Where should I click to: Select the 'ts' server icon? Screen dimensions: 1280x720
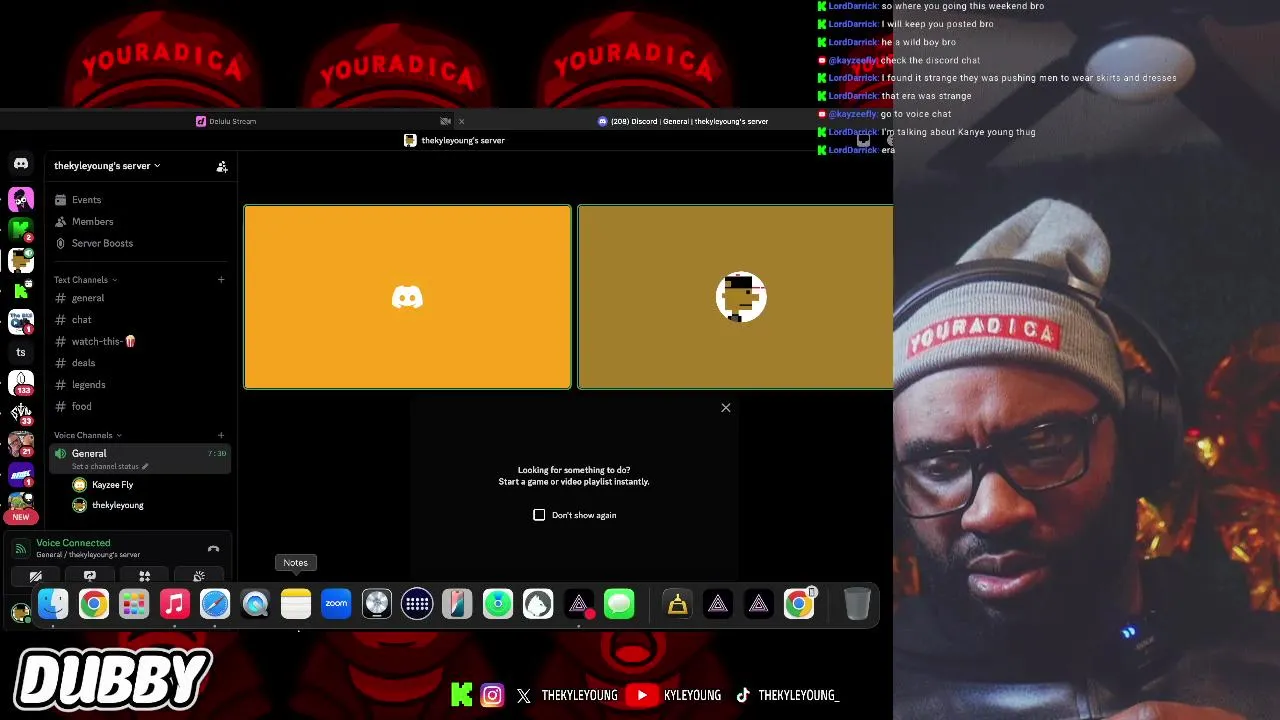[x=21, y=352]
